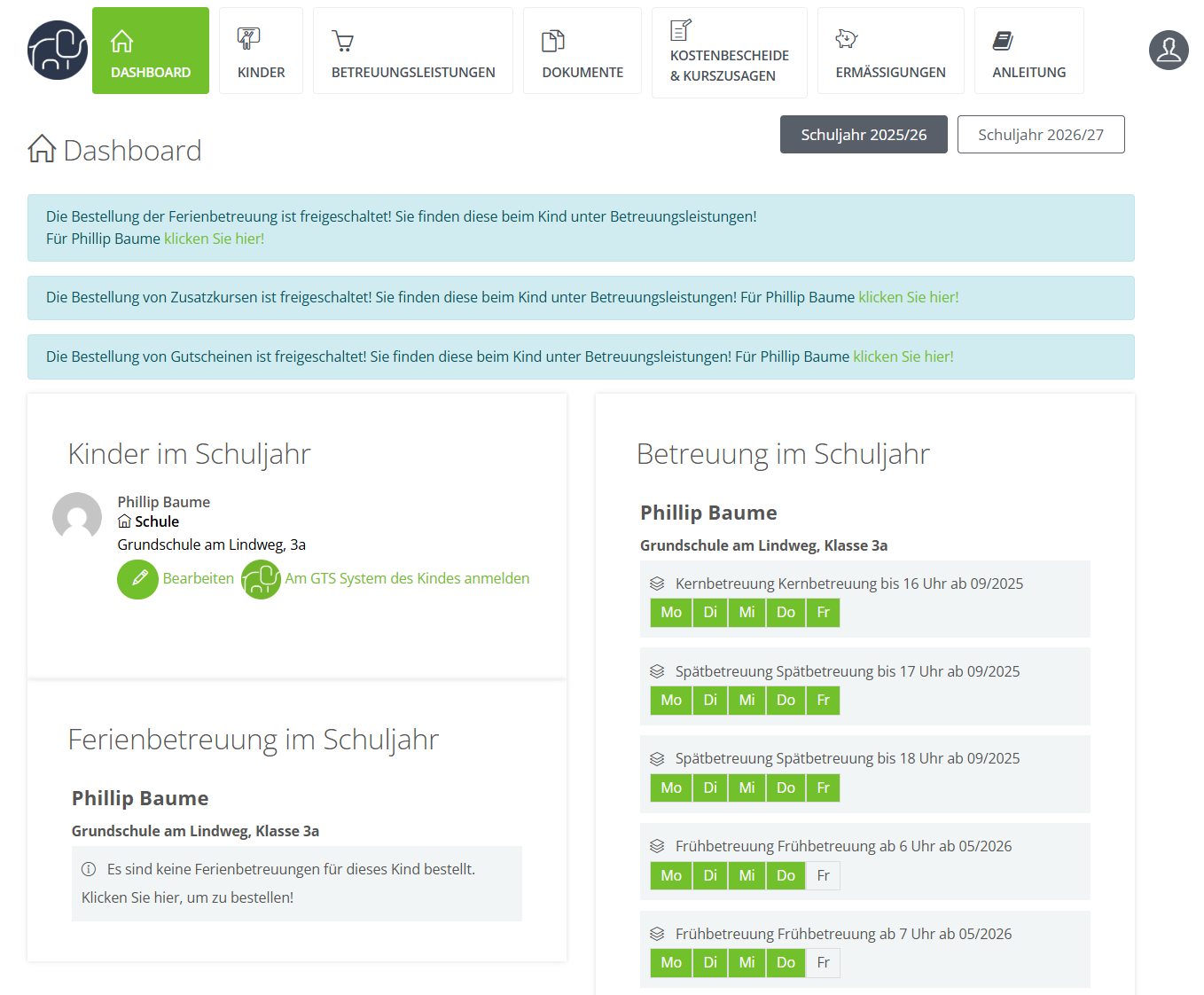Click layers icon beside Frühbetreuung ab 6 Uhr
Image resolution: width=1204 pixels, height=995 pixels.
657,846
